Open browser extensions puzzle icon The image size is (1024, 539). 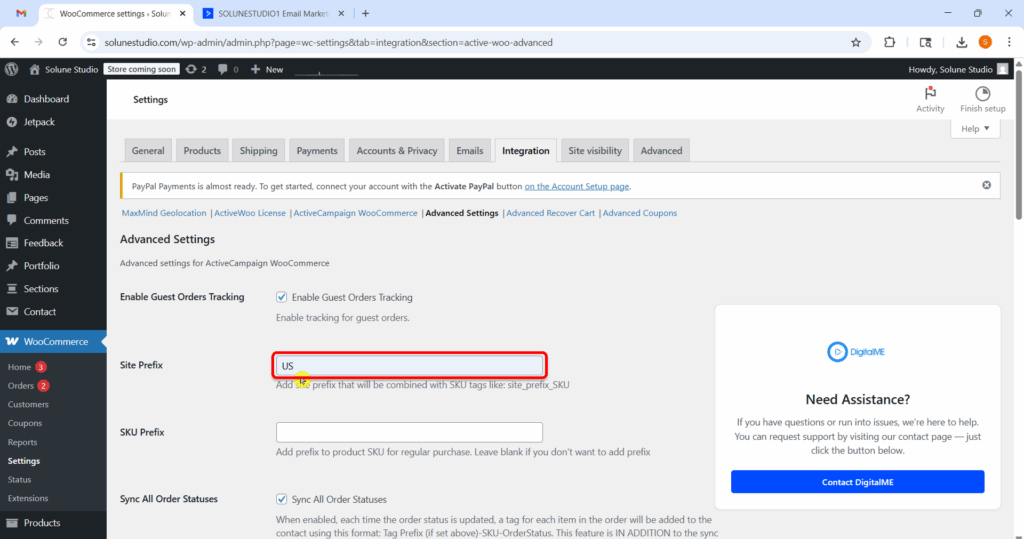pyautogui.click(x=889, y=42)
